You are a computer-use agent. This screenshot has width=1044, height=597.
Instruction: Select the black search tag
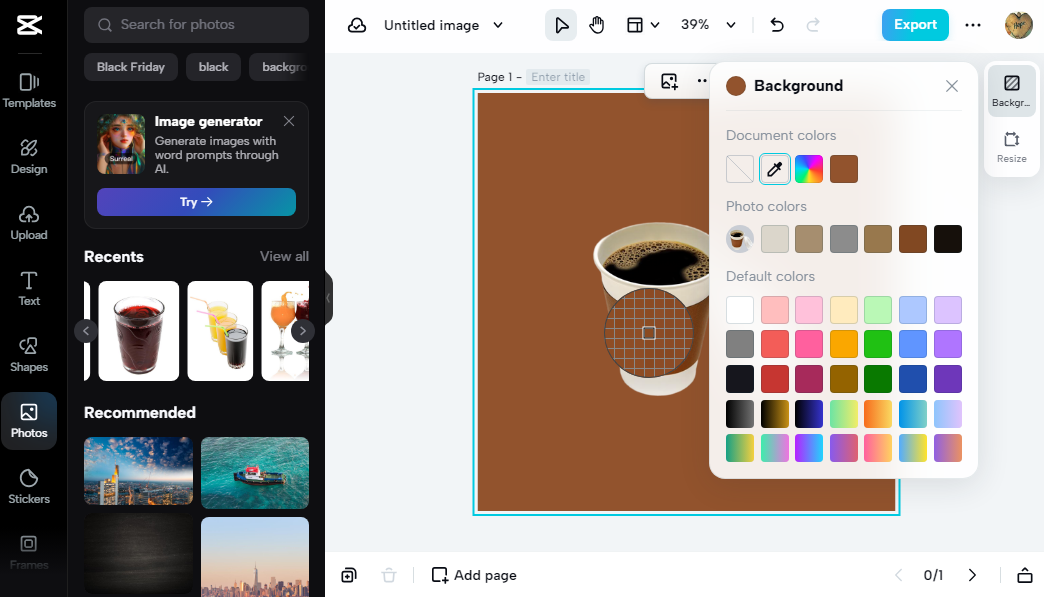(x=213, y=67)
